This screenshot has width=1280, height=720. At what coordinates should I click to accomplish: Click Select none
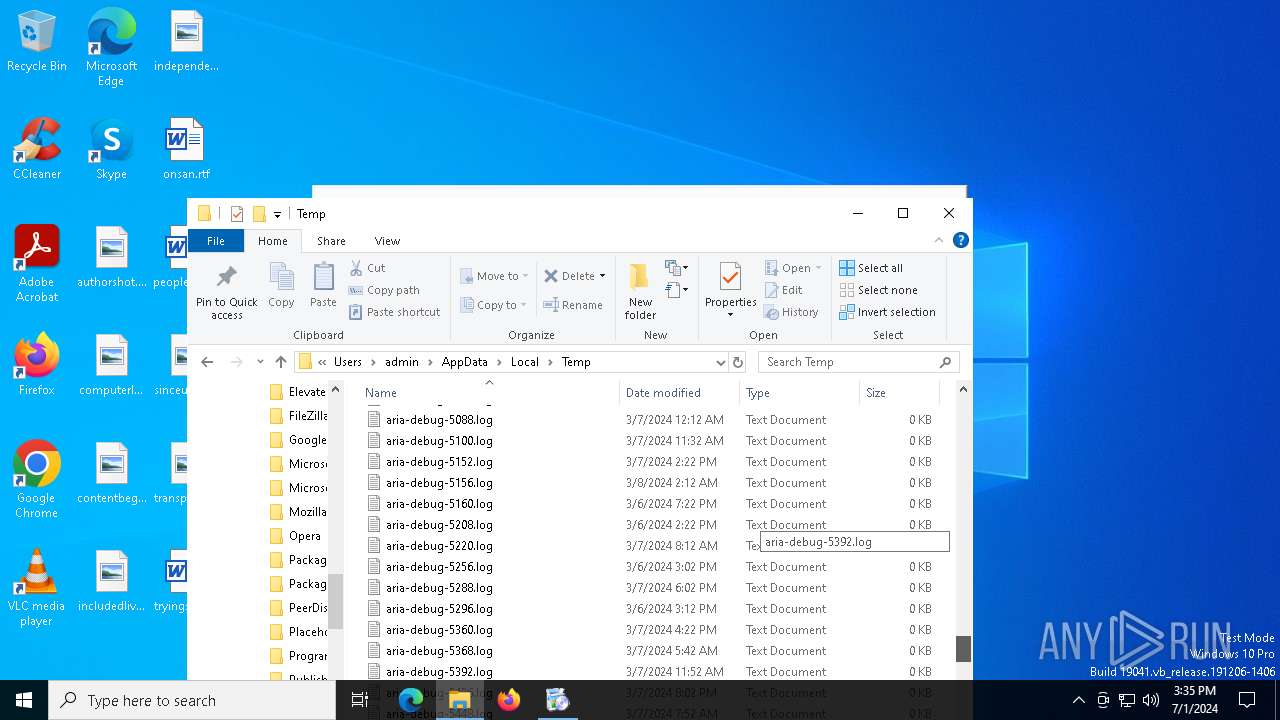(x=878, y=290)
